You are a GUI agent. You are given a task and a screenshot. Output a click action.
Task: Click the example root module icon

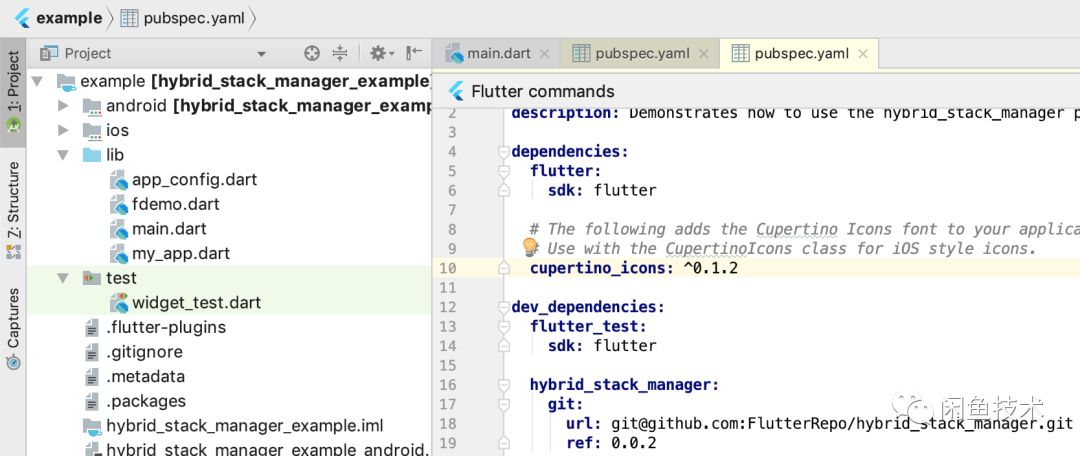(66, 82)
